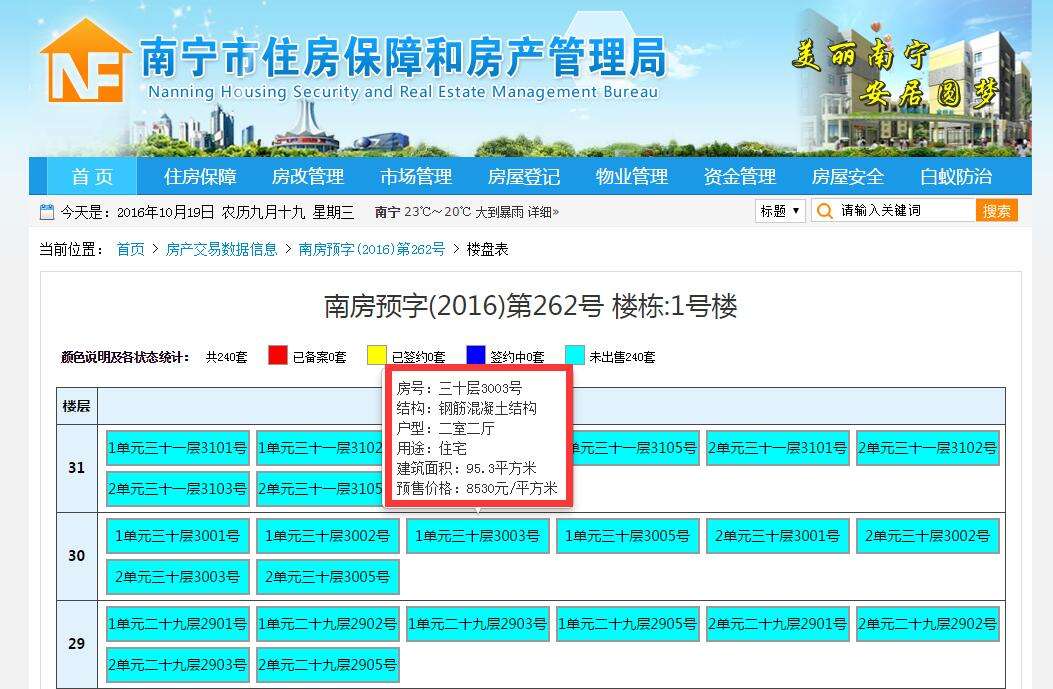Select unit 2单元三十一层3101号
Screen dimensions: 1053x689
tap(778, 448)
